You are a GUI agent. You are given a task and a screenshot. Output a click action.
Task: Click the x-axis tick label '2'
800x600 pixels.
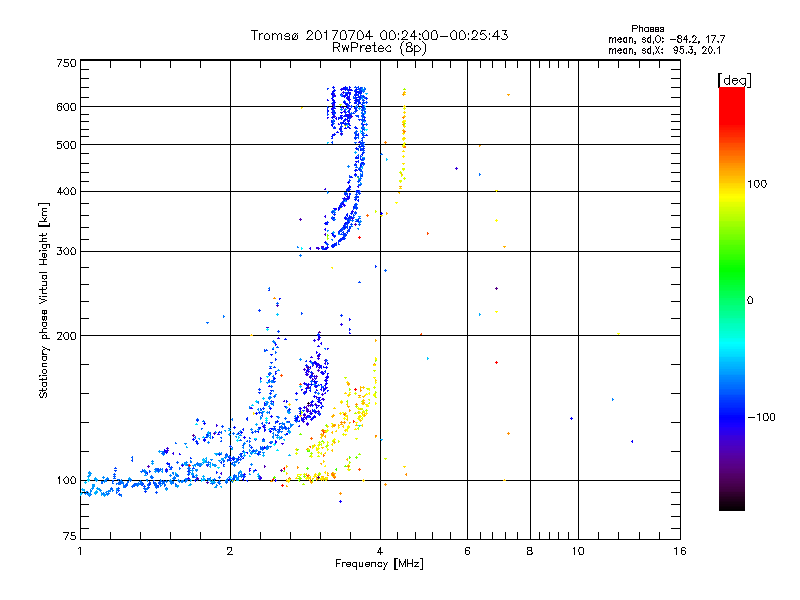pyautogui.click(x=230, y=551)
